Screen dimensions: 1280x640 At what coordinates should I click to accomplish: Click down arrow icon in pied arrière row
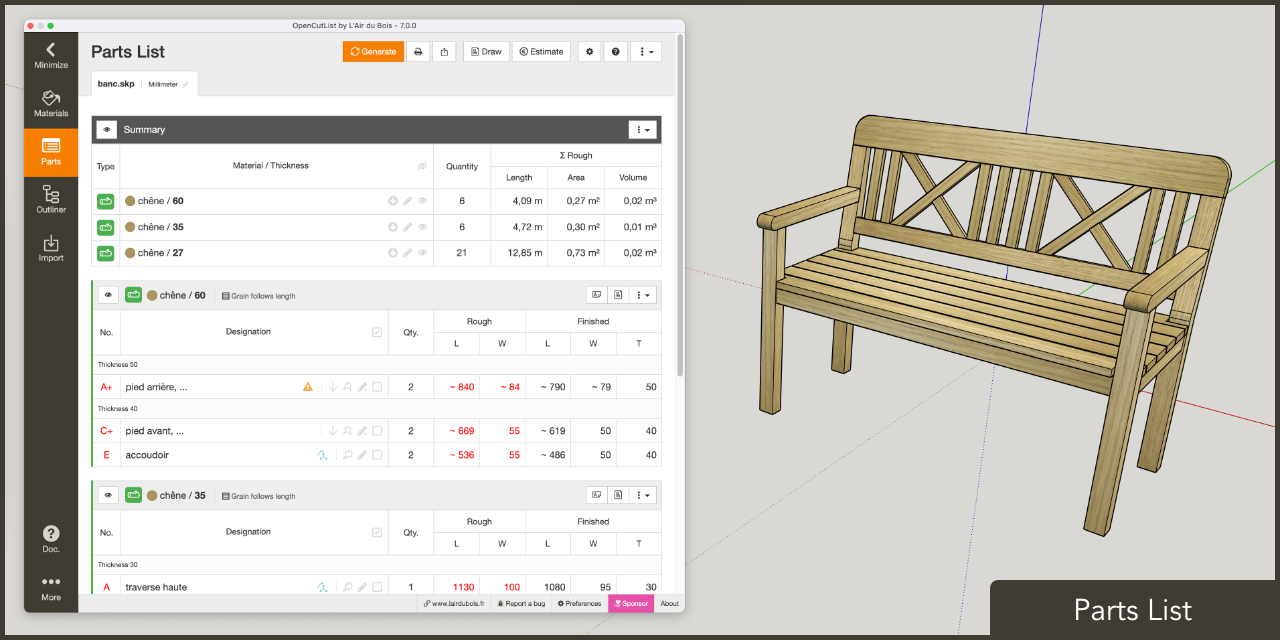333,387
